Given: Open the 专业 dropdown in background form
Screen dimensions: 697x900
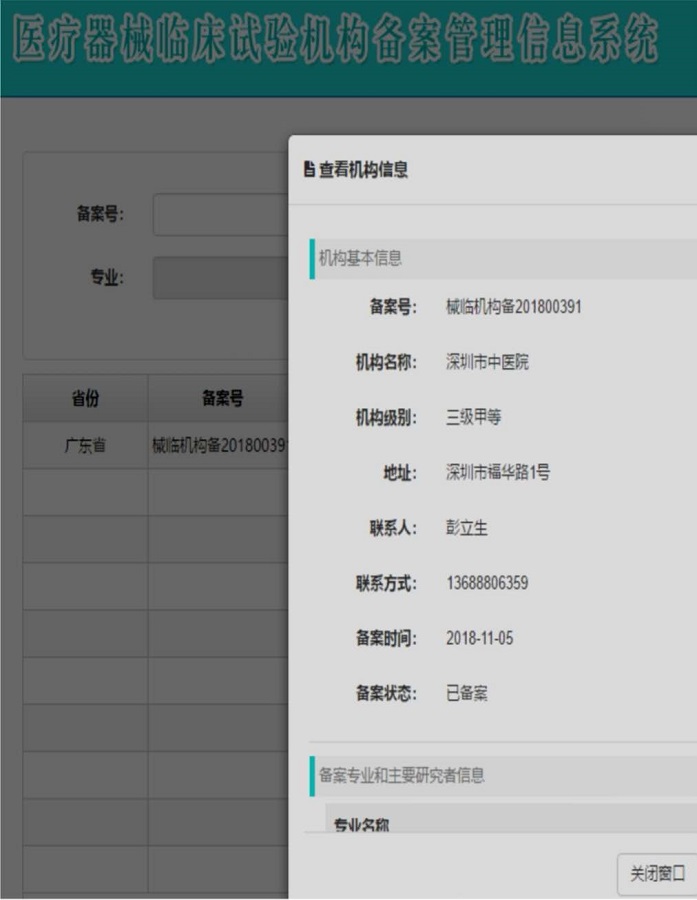Looking at the screenshot, I should click(x=221, y=278).
